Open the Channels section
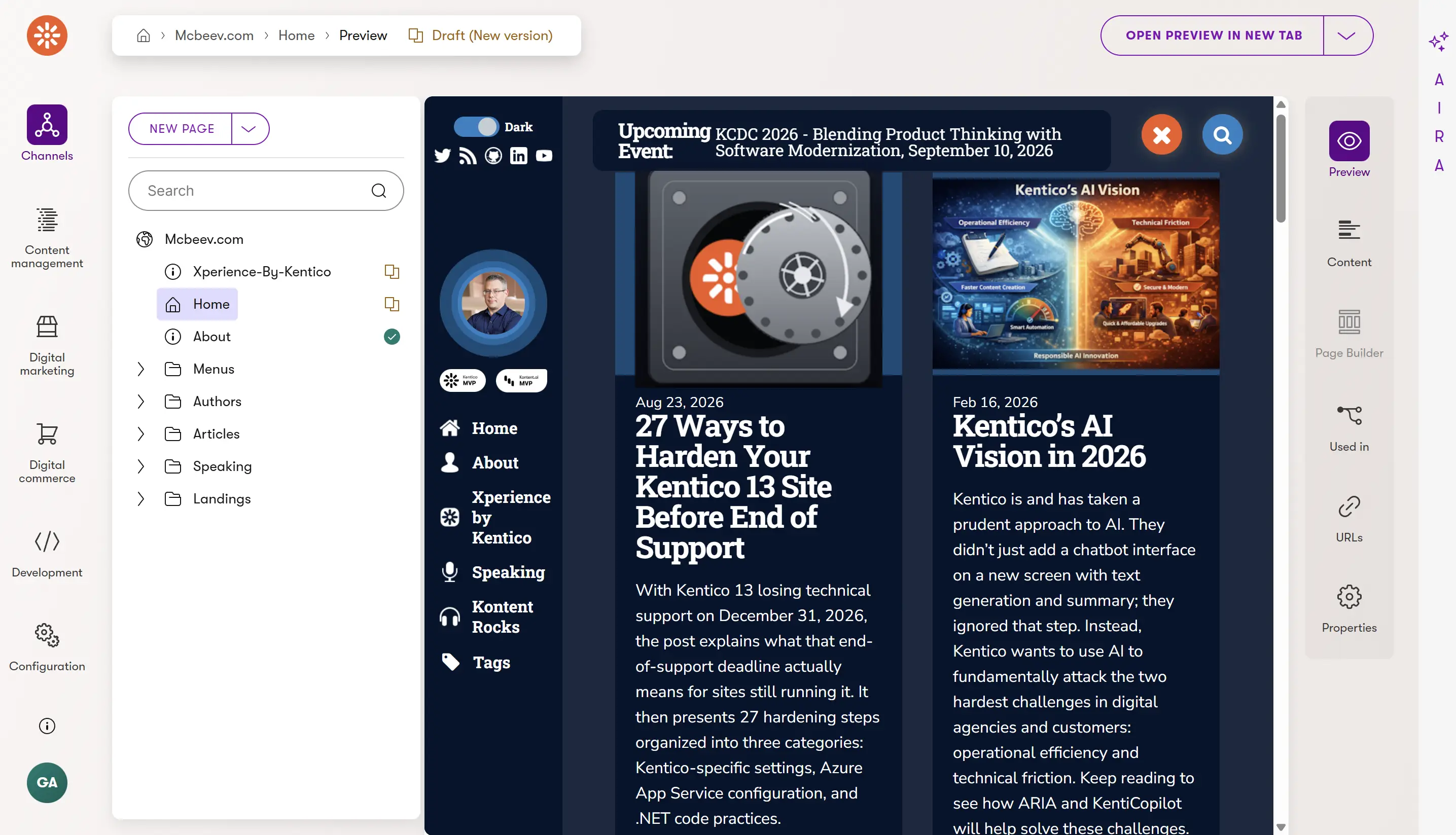This screenshot has width=1456, height=835. [x=47, y=133]
